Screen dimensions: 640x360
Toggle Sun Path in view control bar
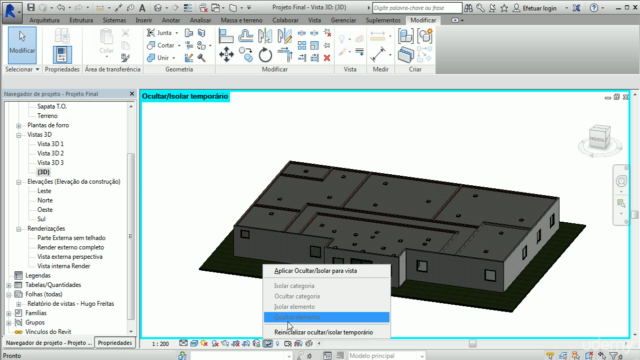pyautogui.click(x=204, y=344)
